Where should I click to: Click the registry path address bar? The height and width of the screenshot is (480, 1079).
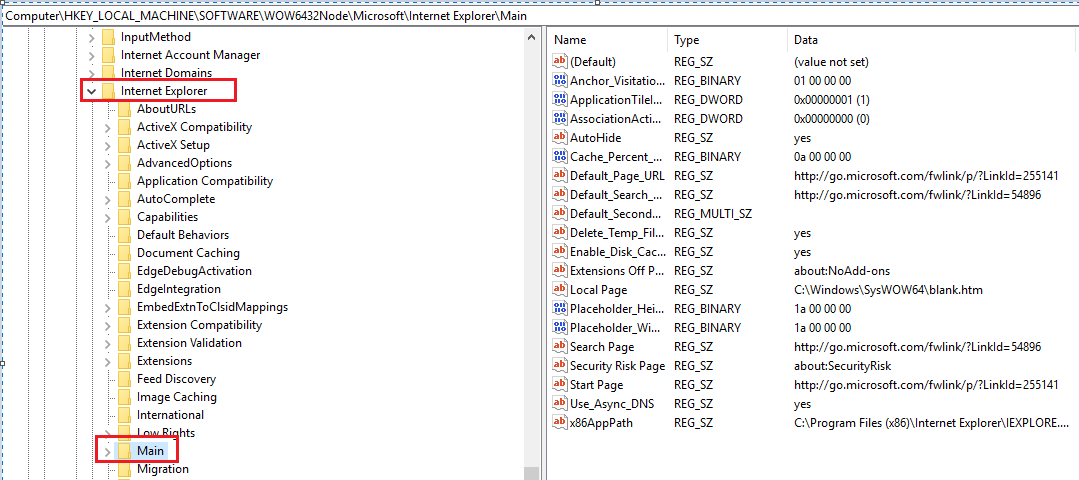click(300, 16)
